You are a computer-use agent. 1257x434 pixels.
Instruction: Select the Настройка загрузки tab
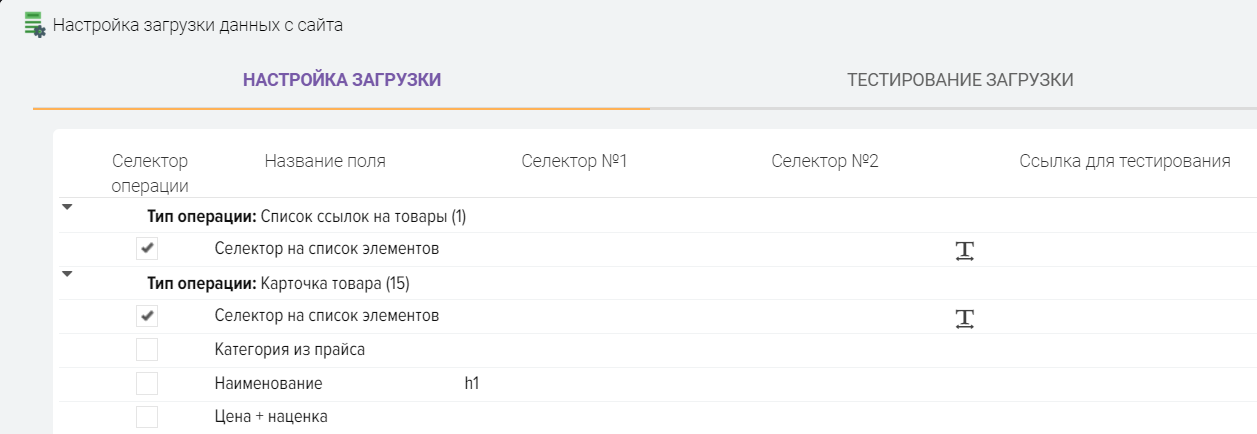[342, 81]
